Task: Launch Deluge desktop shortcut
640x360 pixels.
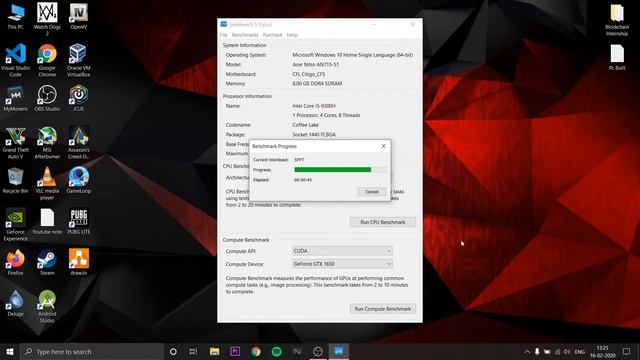Action: click(x=16, y=303)
